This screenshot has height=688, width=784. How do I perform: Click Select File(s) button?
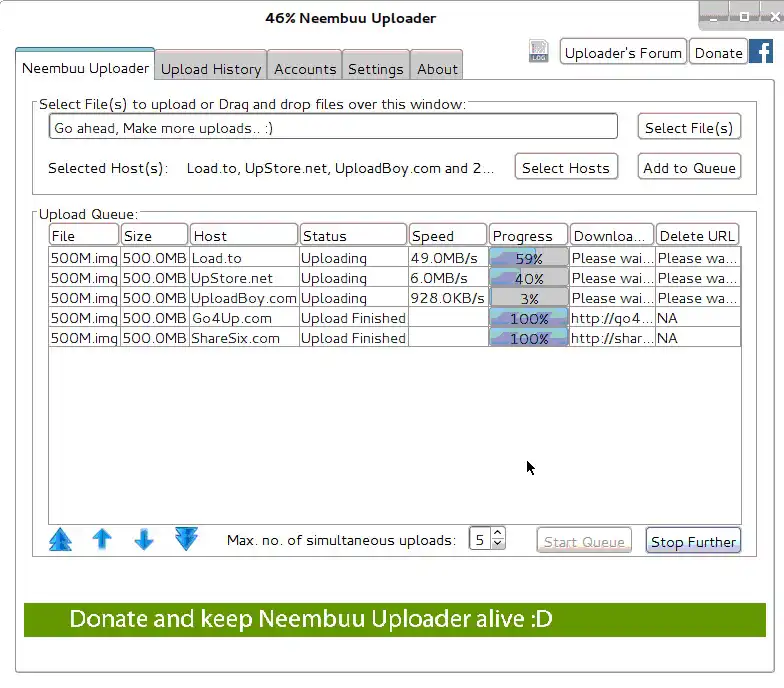point(689,128)
